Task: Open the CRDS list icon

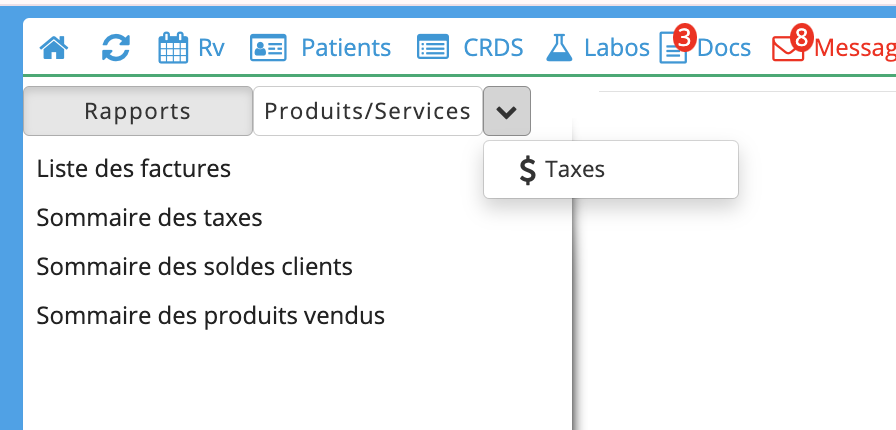Action: tap(433, 47)
